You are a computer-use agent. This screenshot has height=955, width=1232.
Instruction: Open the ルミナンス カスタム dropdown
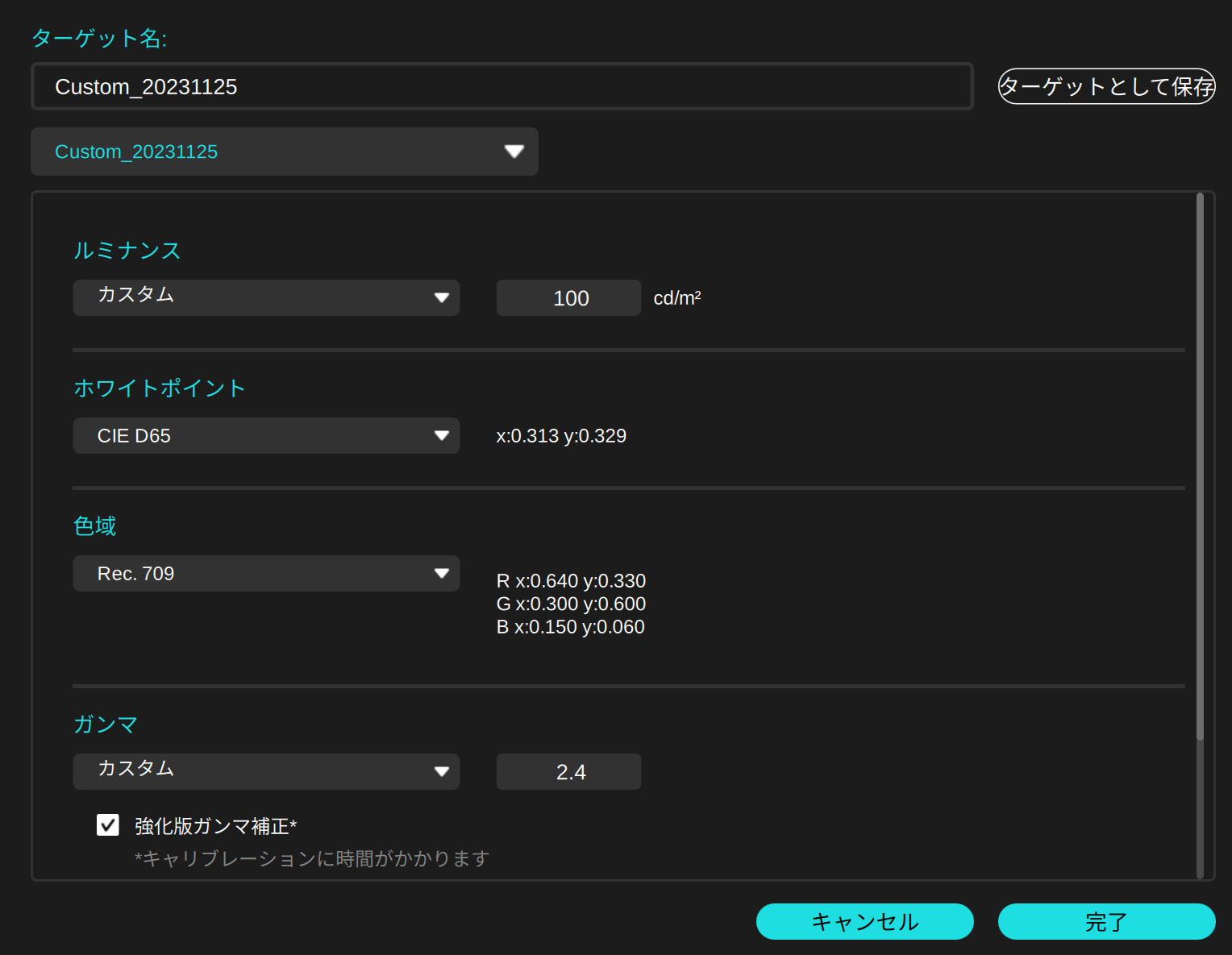pyautogui.click(x=266, y=297)
